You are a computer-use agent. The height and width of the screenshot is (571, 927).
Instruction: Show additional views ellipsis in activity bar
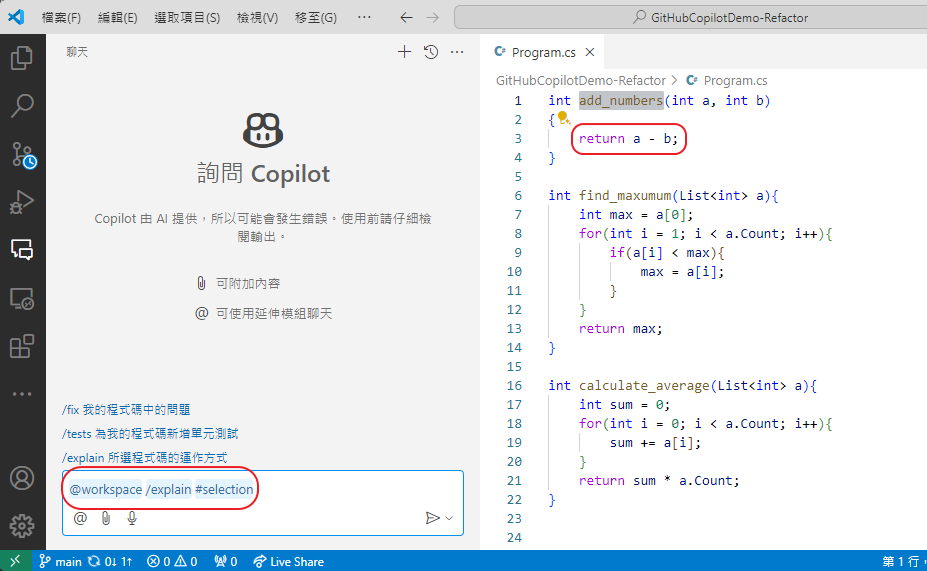click(x=22, y=394)
